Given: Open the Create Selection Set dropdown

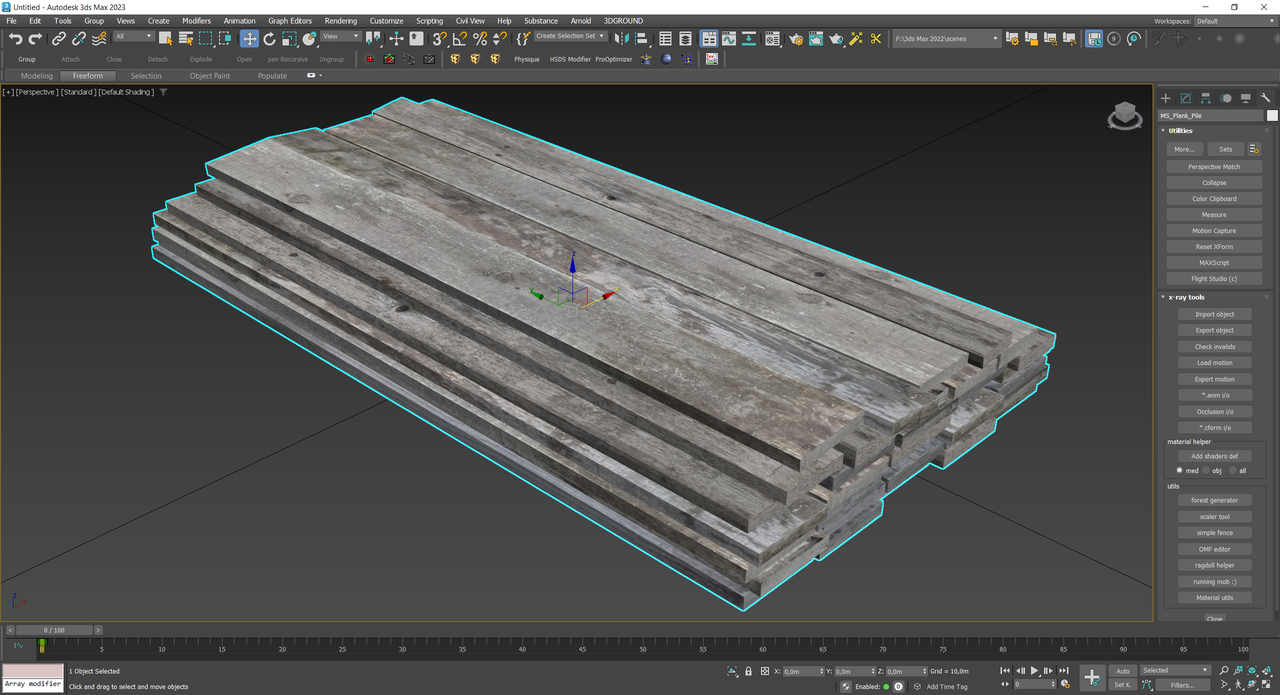Looking at the screenshot, I should 571,36.
